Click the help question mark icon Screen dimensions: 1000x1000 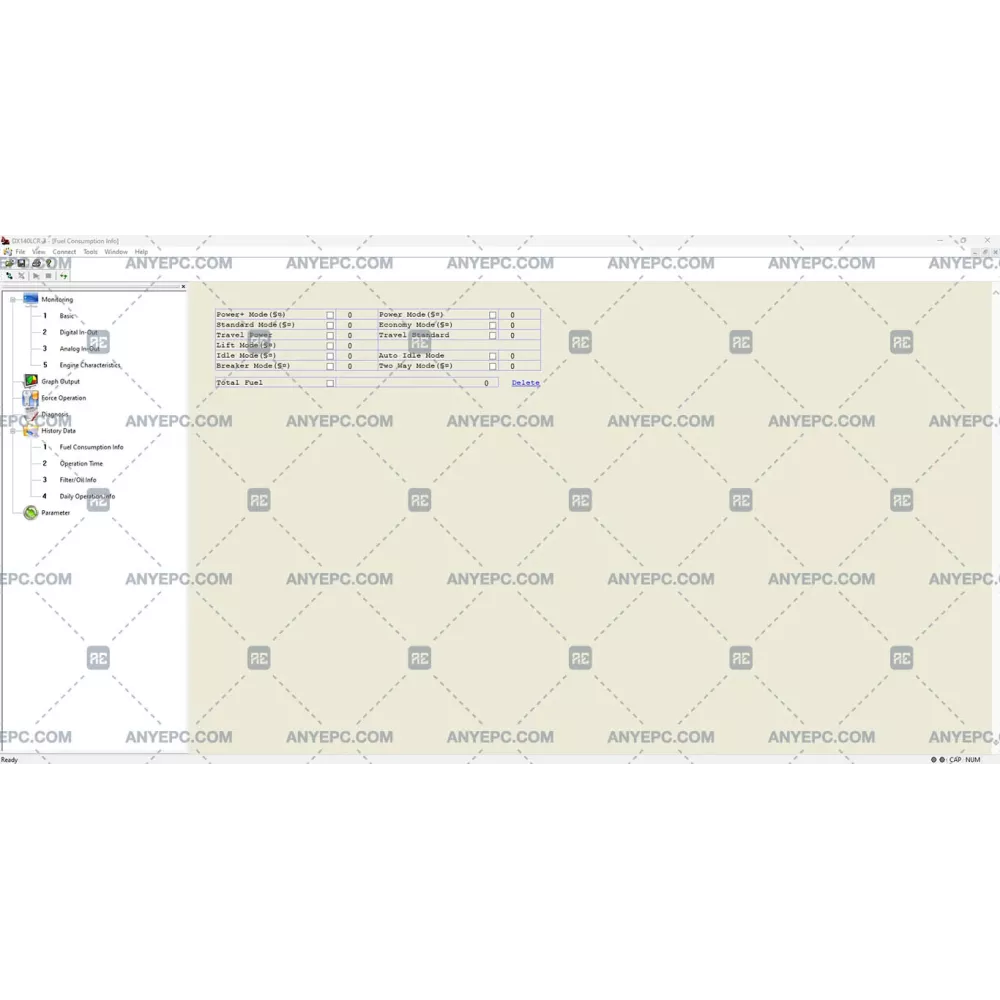pyautogui.click(x=50, y=263)
